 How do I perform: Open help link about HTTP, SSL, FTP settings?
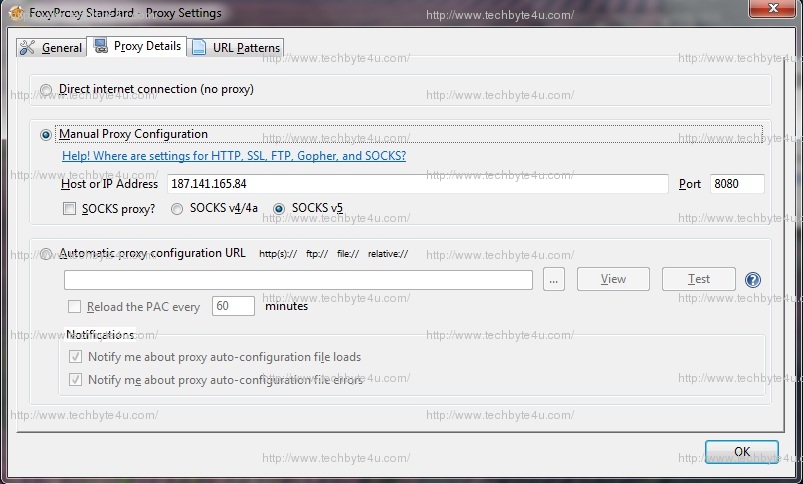(x=234, y=156)
